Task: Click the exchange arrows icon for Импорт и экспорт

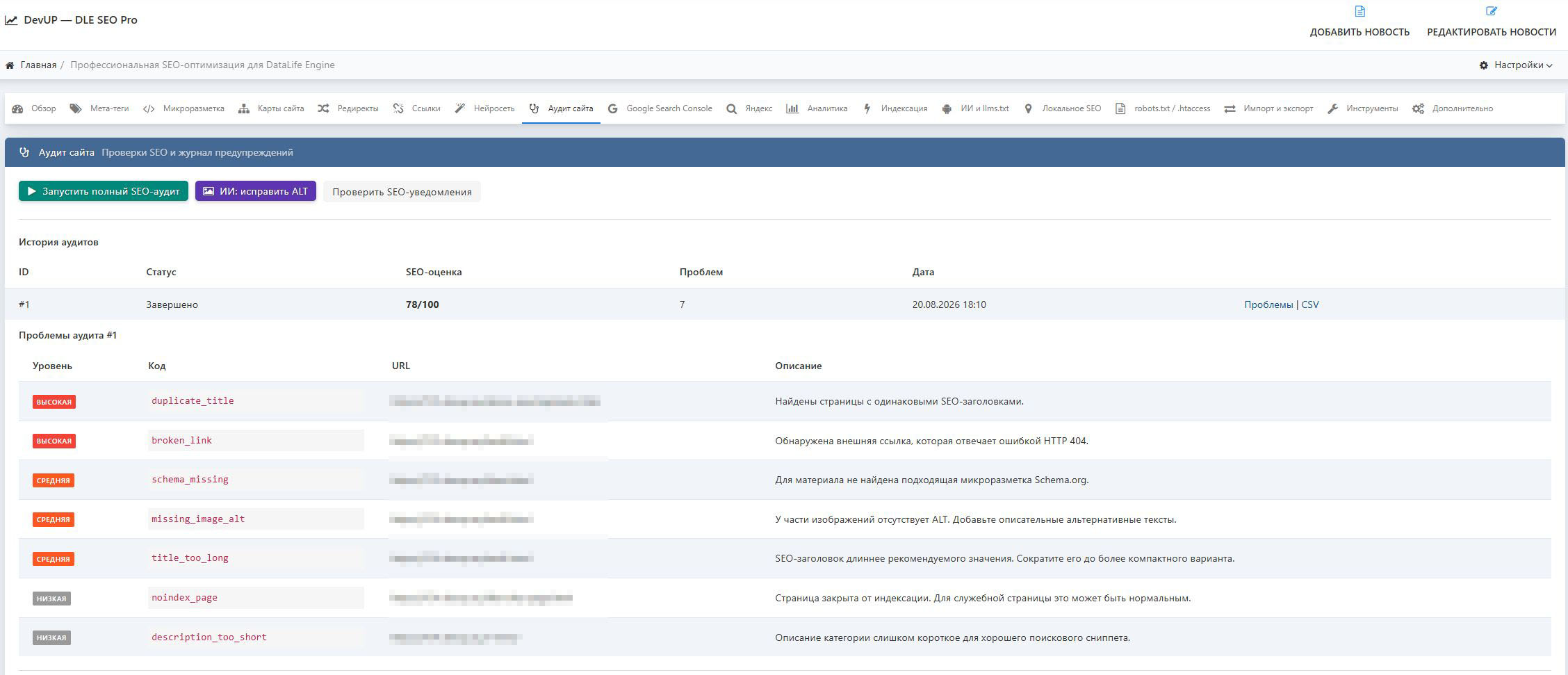Action: 1230,109
